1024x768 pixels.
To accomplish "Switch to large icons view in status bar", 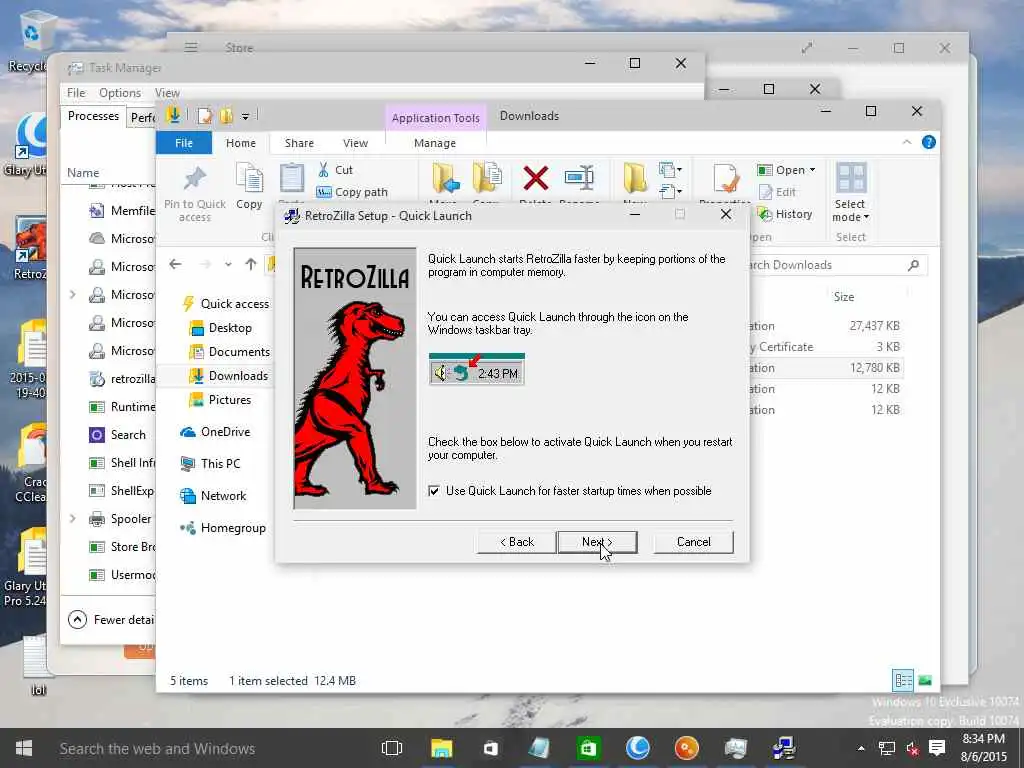I will click(925, 680).
